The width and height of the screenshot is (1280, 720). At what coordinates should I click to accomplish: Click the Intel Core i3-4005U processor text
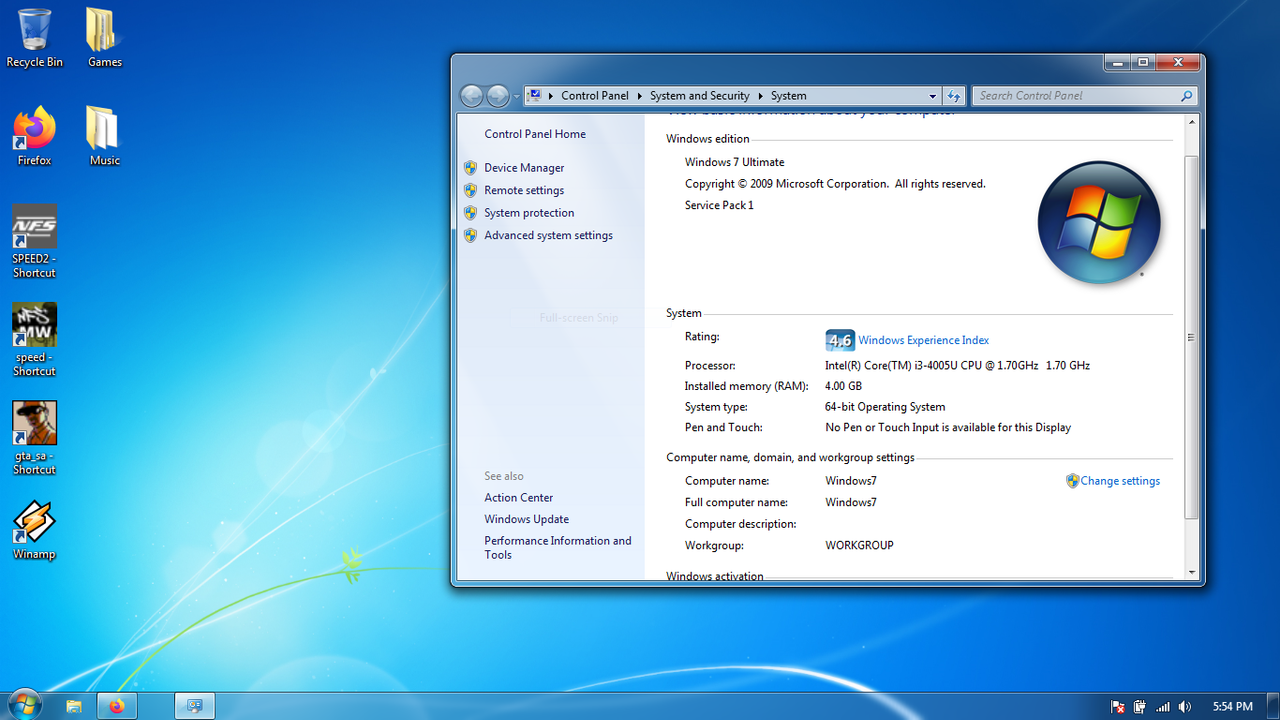(x=957, y=366)
